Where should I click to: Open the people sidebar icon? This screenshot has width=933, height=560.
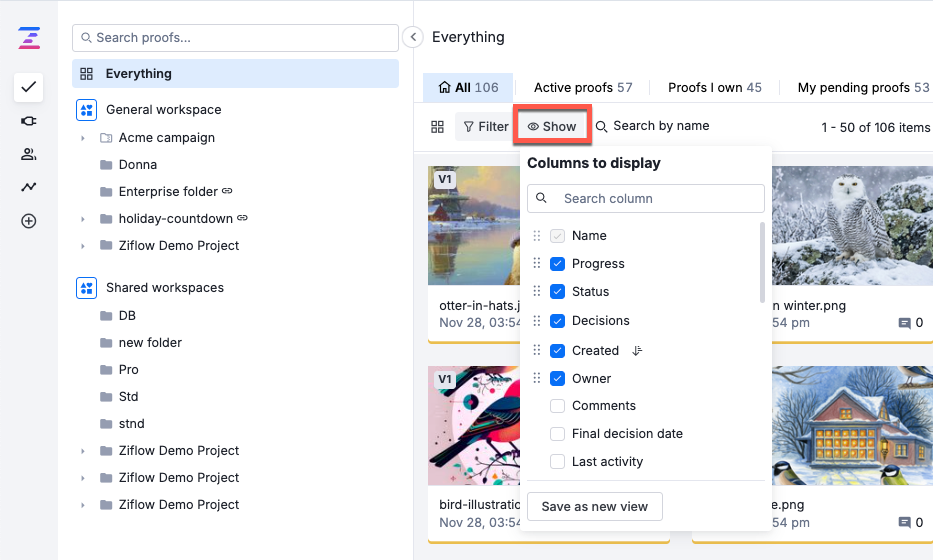click(x=28, y=154)
